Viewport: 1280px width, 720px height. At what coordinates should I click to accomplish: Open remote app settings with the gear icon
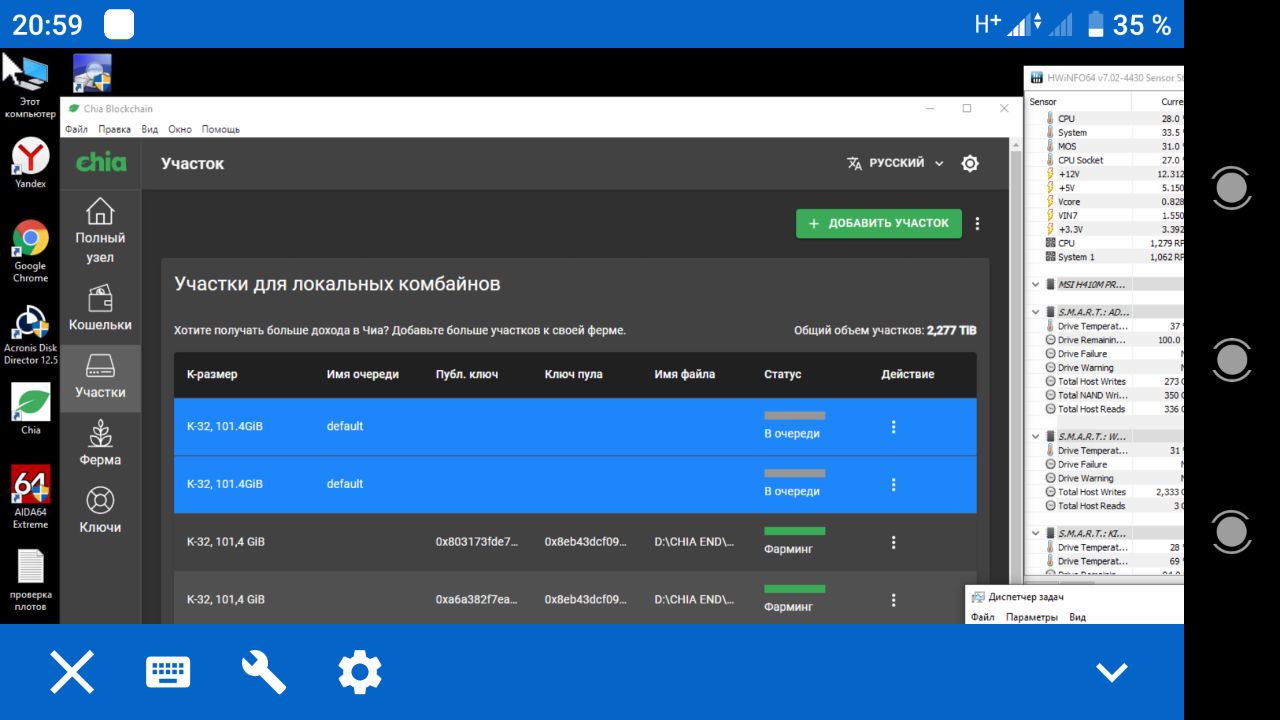(360, 672)
